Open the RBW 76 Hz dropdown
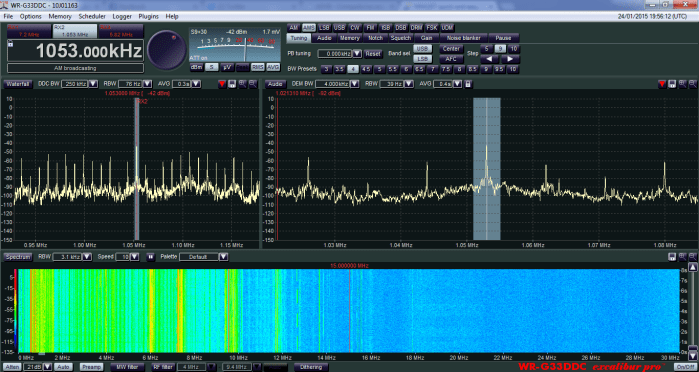 point(148,84)
